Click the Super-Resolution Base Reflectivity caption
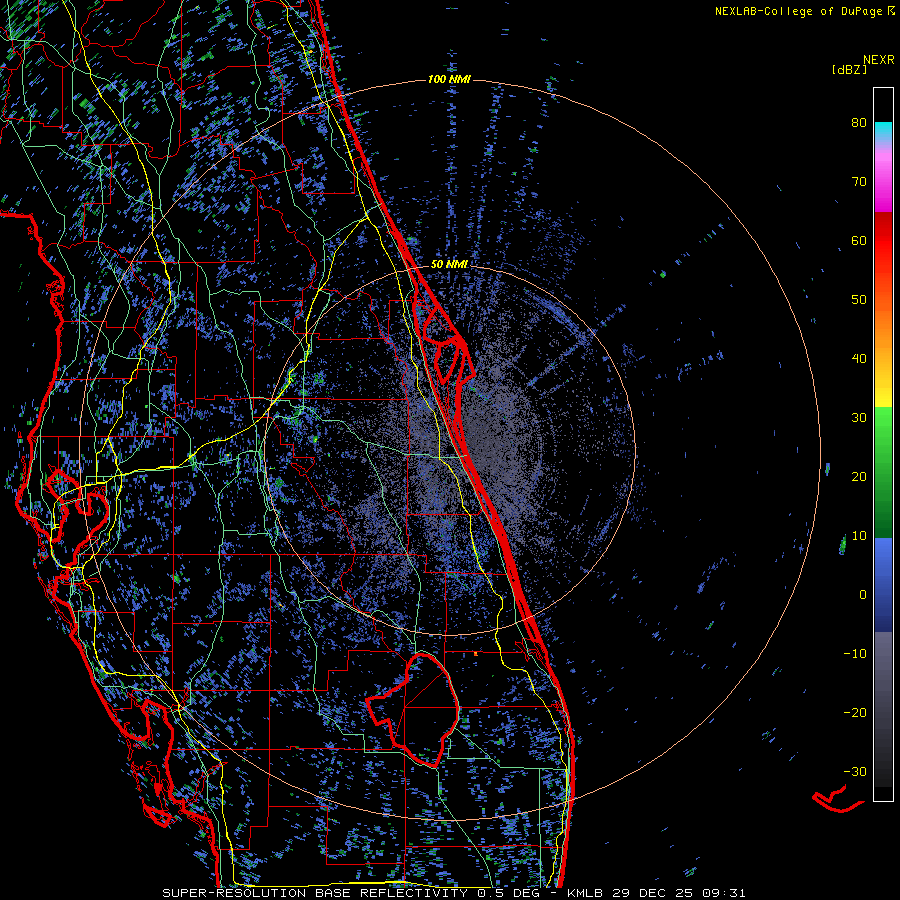900x900 pixels. [x=454, y=893]
